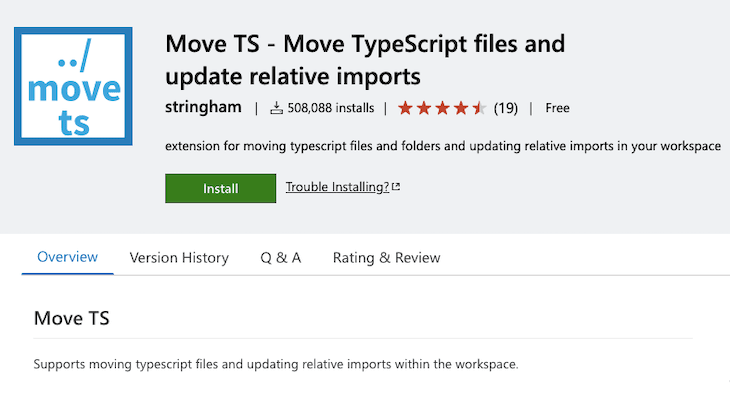Screen dimensions: 730x400
Task: Click the external link icon beside Trouble Installing
Action: pyautogui.click(x=396, y=187)
